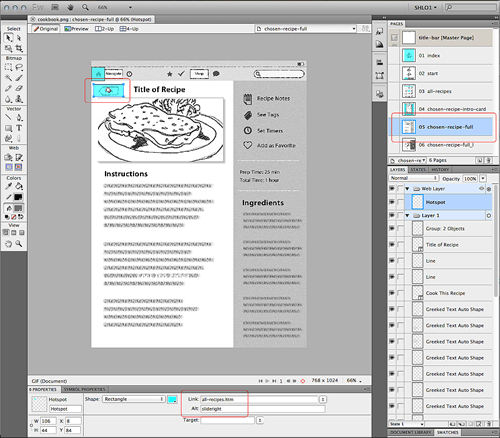Image resolution: width=500 pixels, height=438 pixels.
Task: Select the Pen tool
Action: (x=19, y=118)
